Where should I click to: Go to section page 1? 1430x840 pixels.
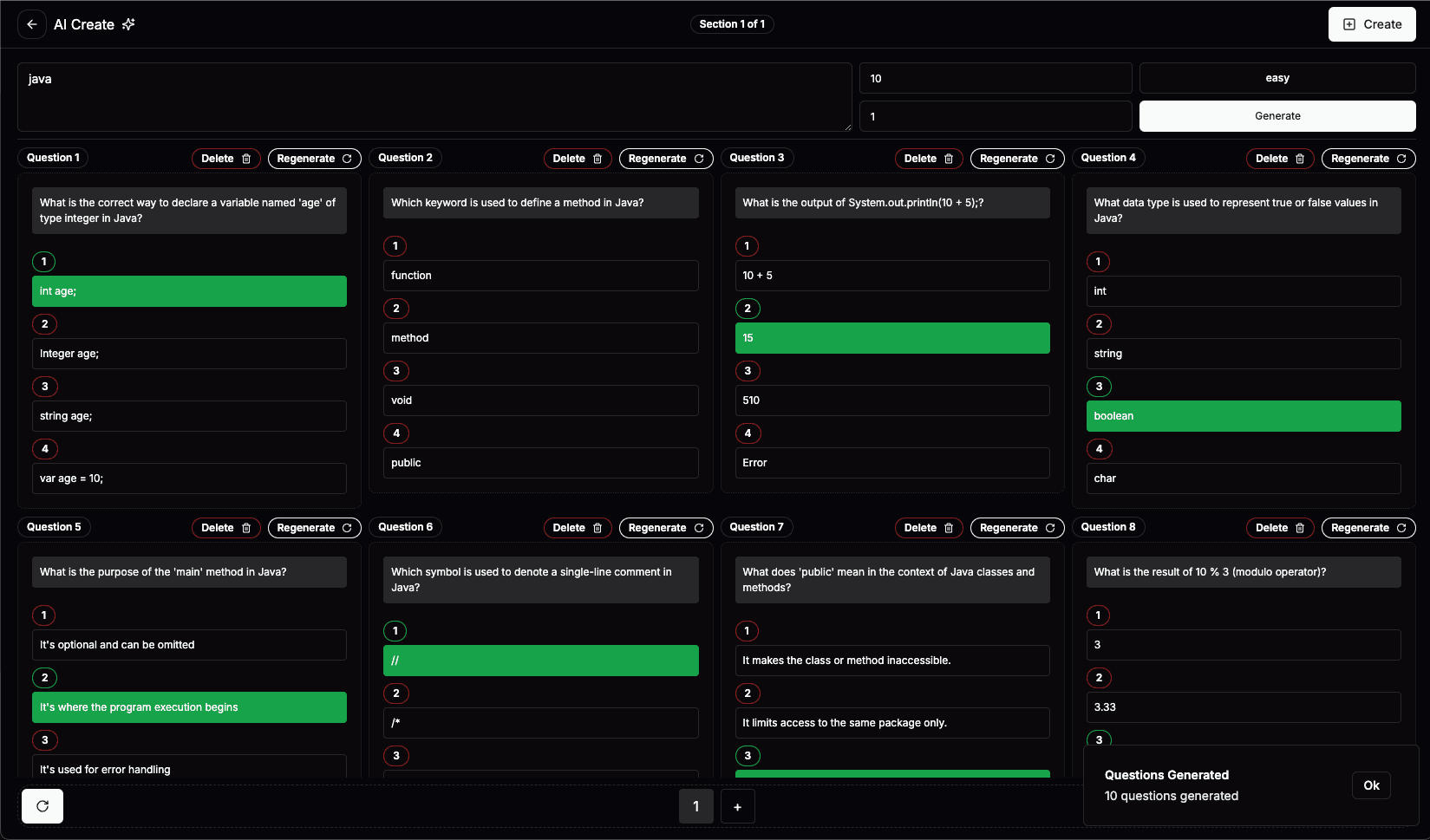pyautogui.click(x=695, y=807)
